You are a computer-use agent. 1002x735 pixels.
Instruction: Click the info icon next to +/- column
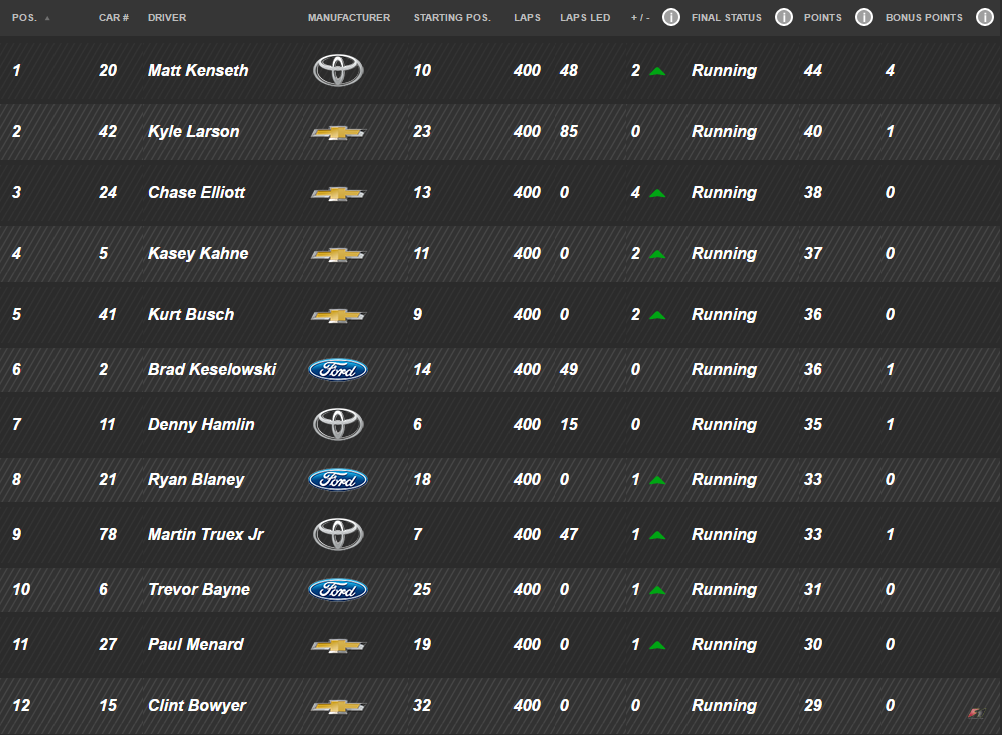[671, 17]
